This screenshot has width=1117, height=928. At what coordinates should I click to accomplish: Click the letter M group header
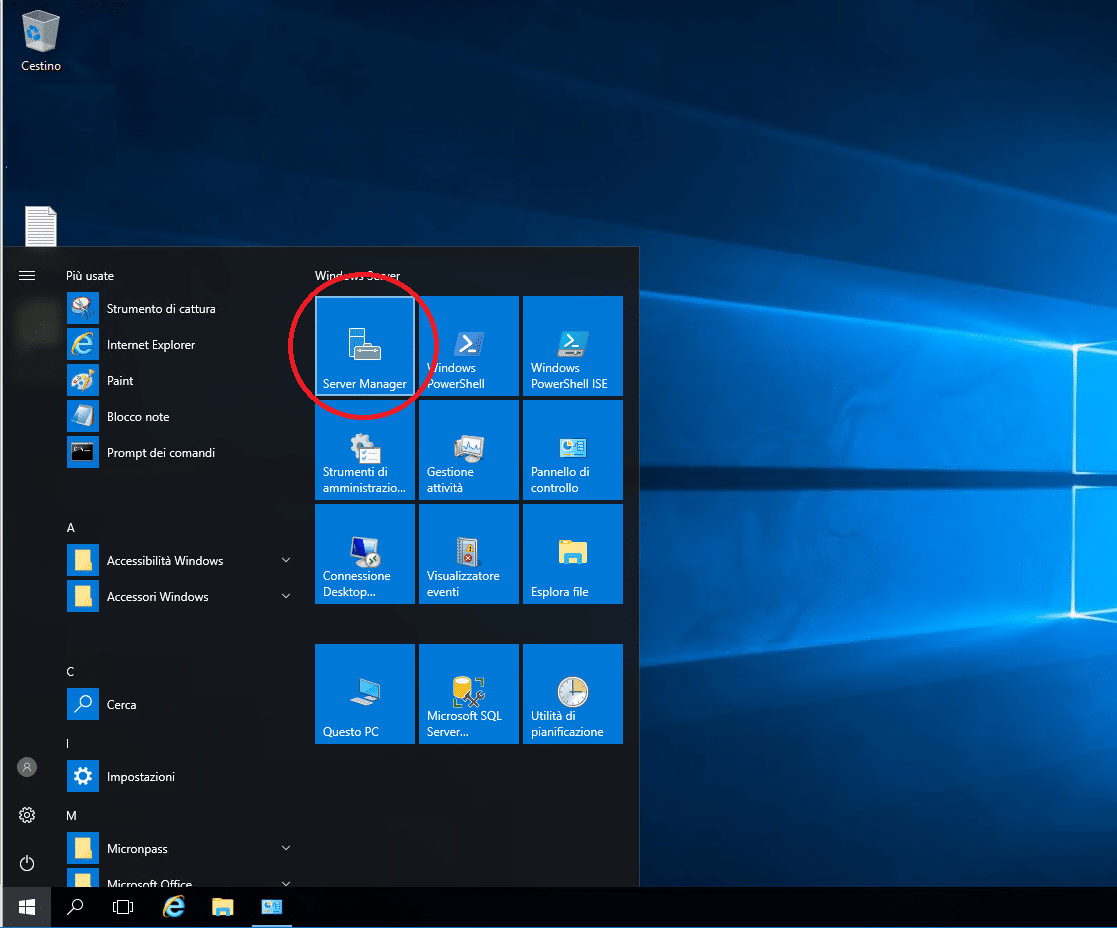pos(71,815)
